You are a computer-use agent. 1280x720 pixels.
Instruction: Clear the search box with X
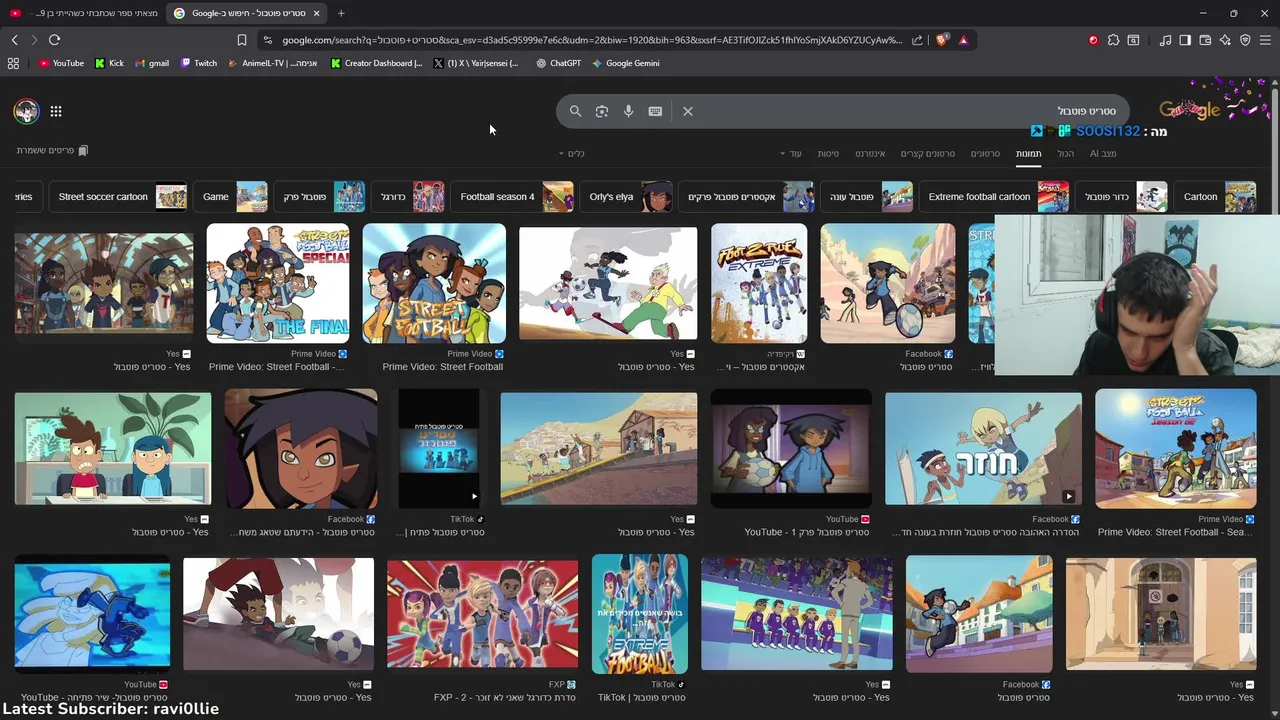click(x=688, y=111)
